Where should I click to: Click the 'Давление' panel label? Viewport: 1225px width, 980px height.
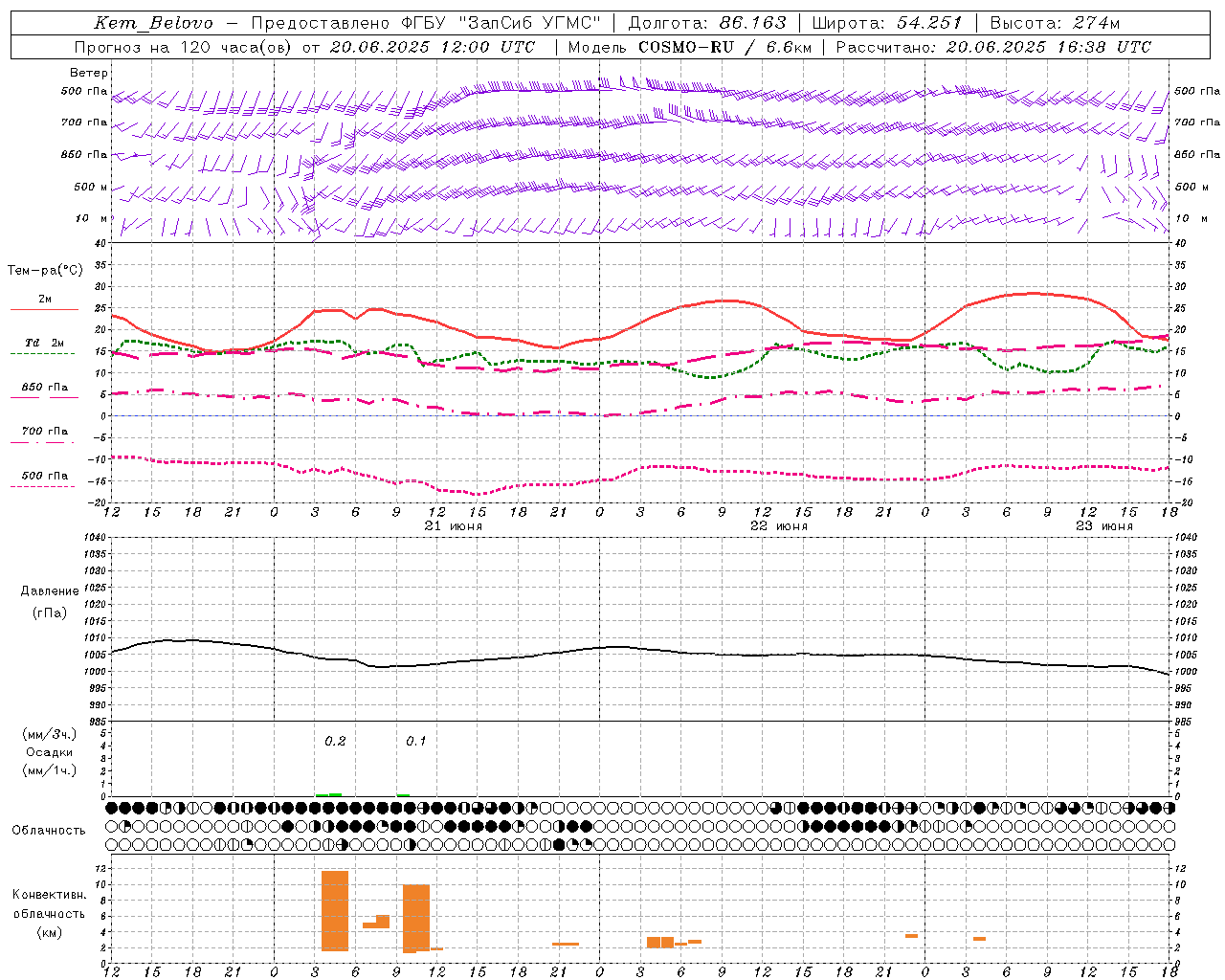[50, 591]
